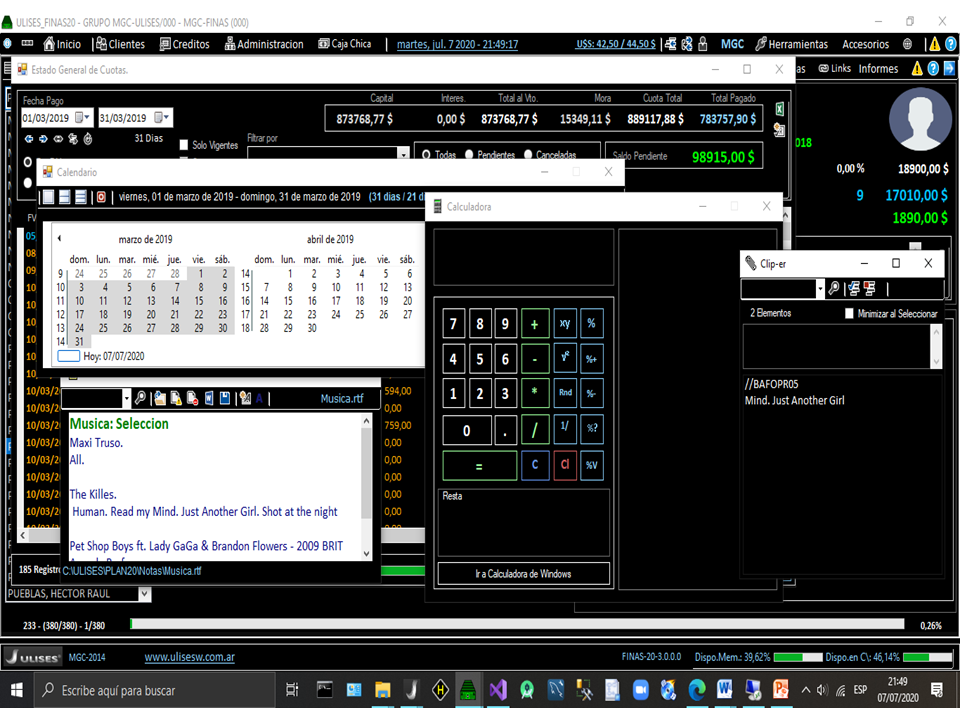The image size is (960, 720).
Task: Click the magnifier search icon in notes toolbar
Action: (141, 398)
